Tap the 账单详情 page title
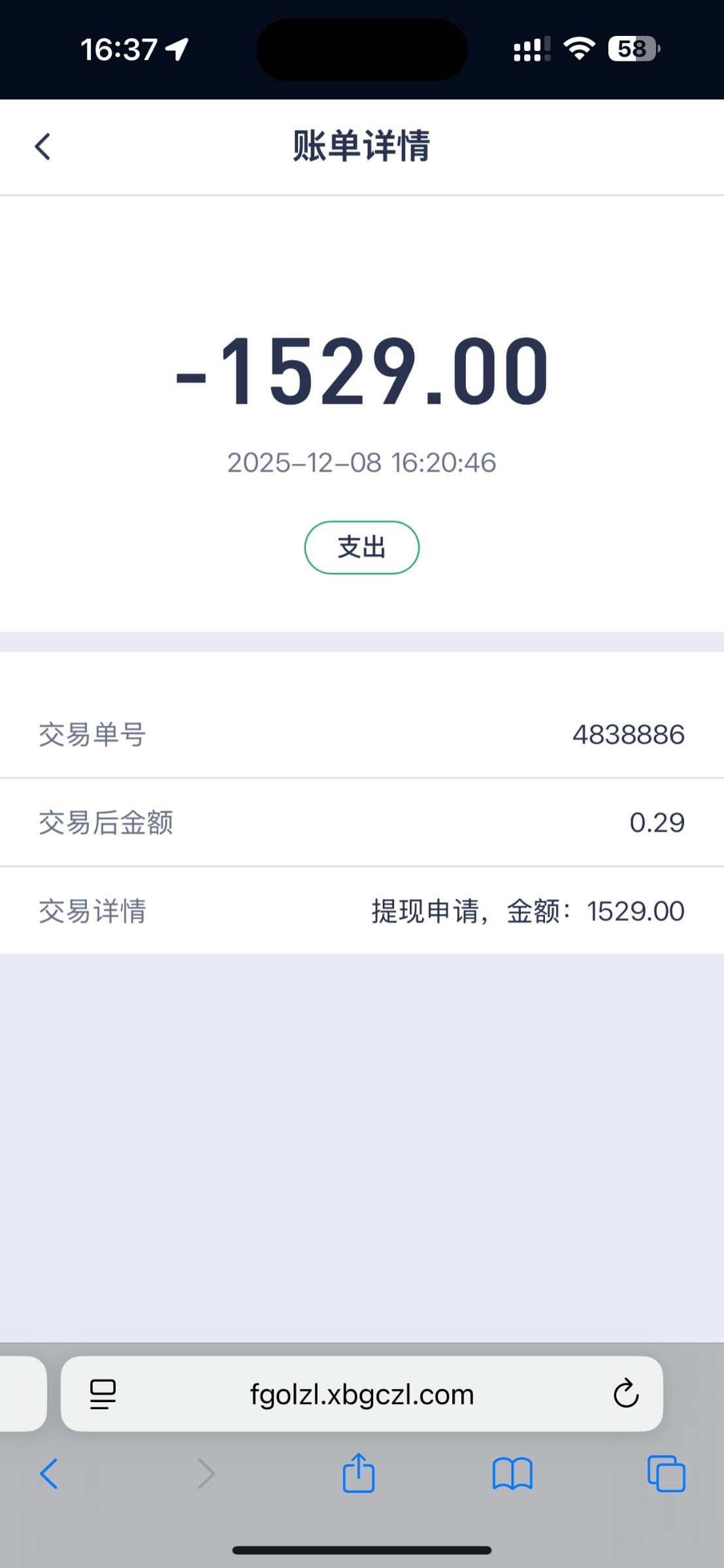The width and height of the screenshot is (724, 1568). pos(361,146)
